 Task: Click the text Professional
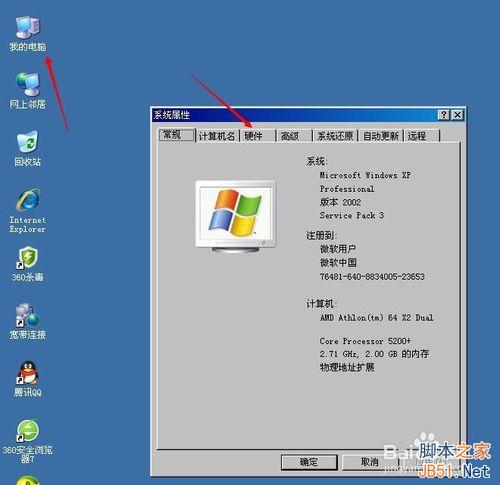point(347,189)
